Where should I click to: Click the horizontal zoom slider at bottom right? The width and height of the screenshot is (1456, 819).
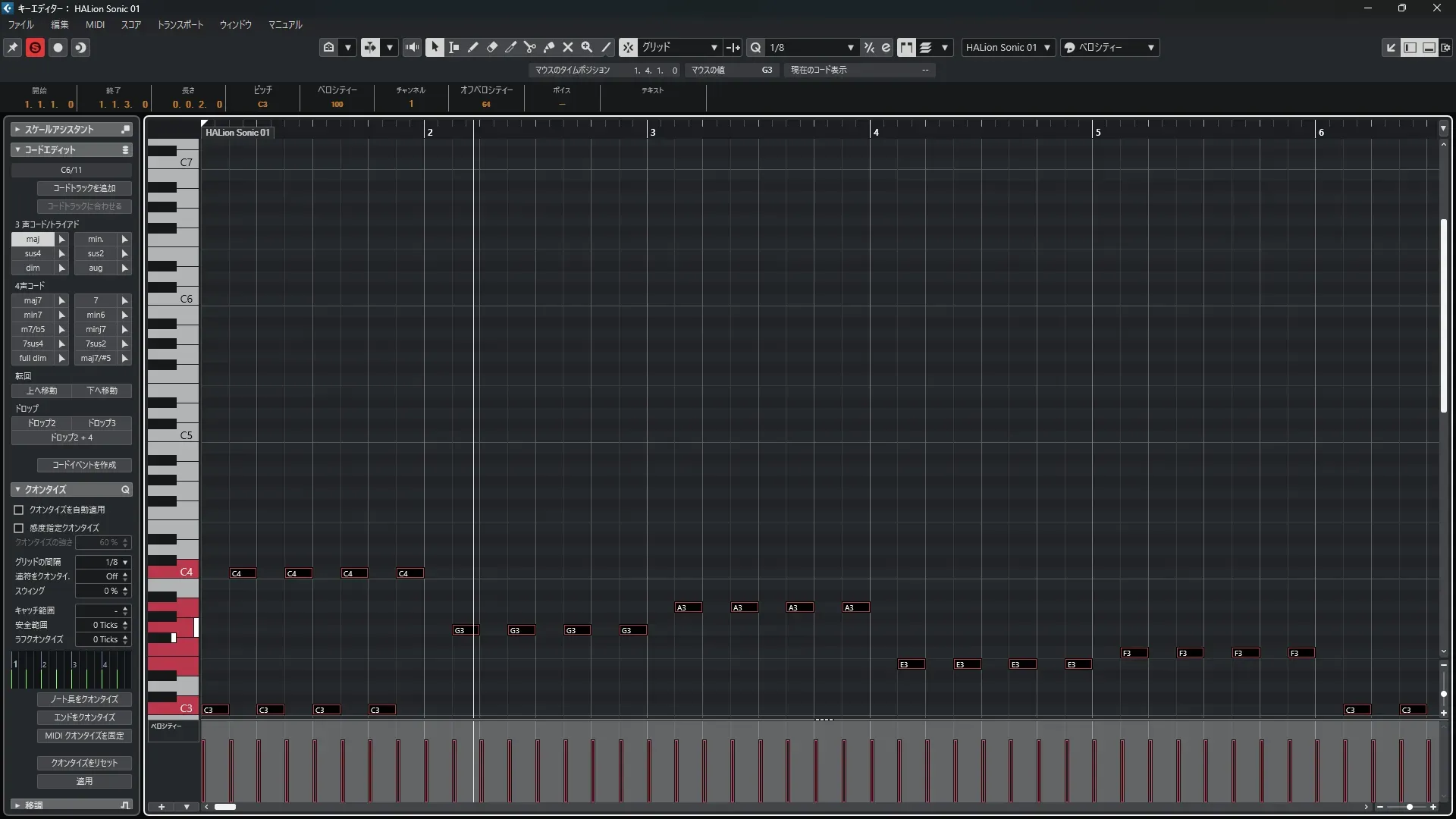[x=1408, y=807]
